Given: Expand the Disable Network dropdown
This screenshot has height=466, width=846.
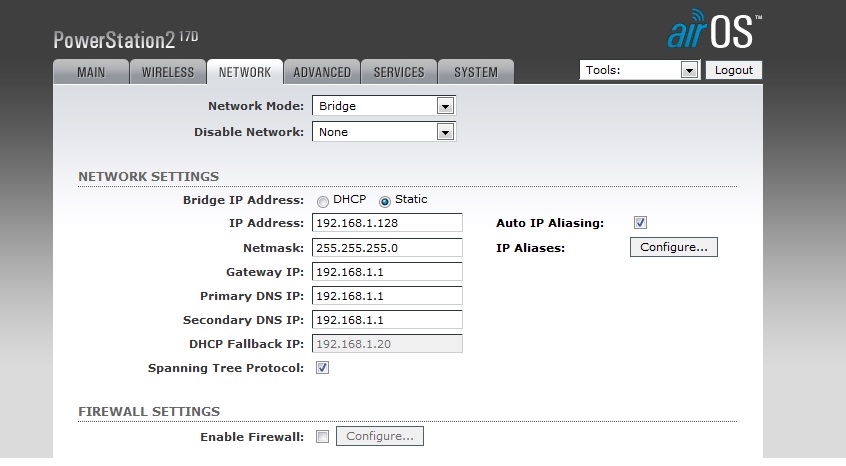Looking at the screenshot, I should pyautogui.click(x=384, y=132).
